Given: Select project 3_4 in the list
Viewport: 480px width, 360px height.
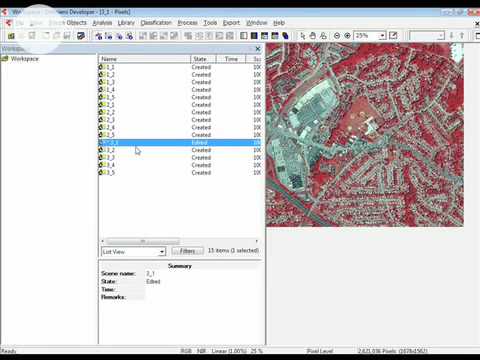Looking at the screenshot, I should click(x=179, y=165).
